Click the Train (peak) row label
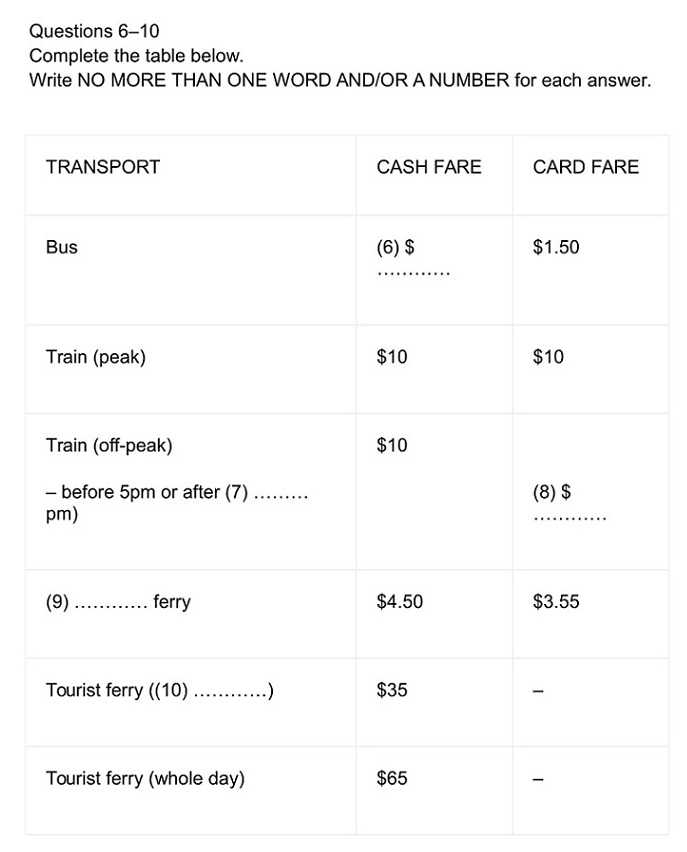 96,357
